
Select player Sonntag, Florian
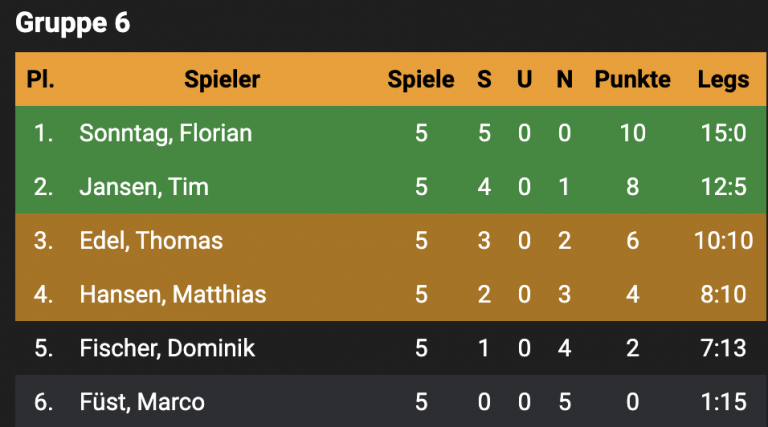coord(165,133)
